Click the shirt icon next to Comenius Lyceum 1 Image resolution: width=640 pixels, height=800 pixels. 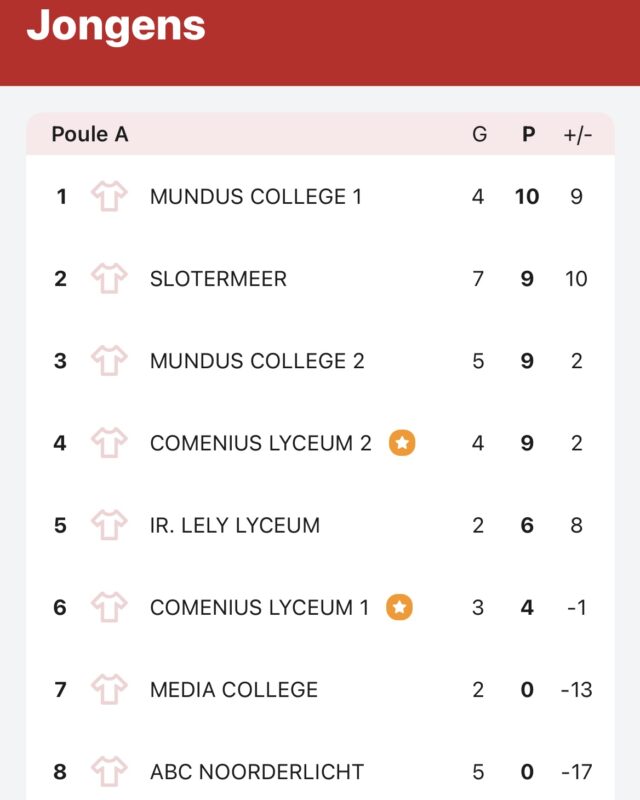pyautogui.click(x=109, y=607)
